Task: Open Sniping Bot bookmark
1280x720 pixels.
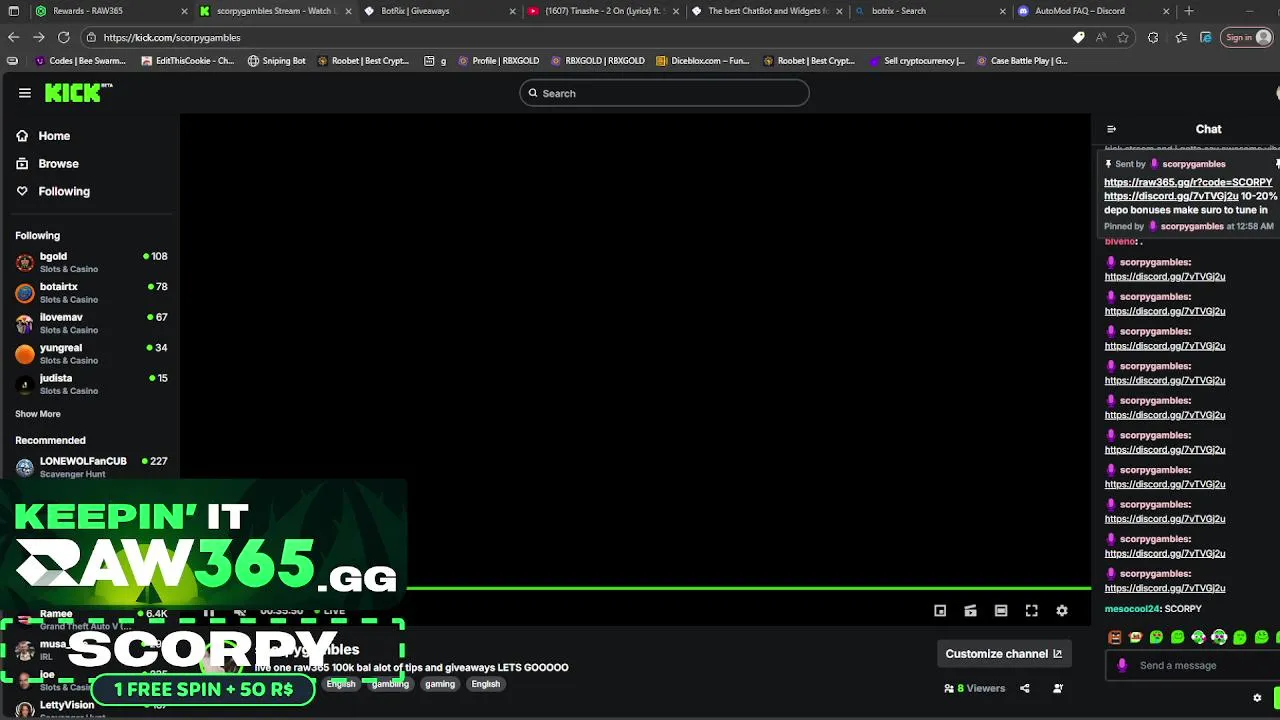Action: 277,61
